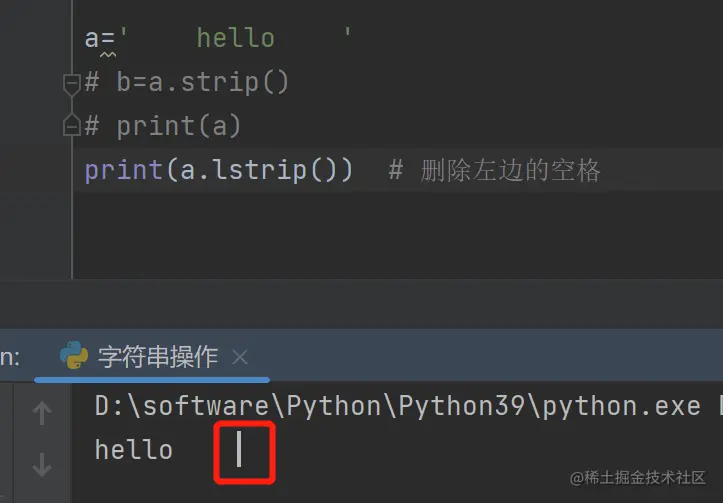Click the 'hello' console output text
The height and width of the screenshot is (503, 723).
point(134,450)
